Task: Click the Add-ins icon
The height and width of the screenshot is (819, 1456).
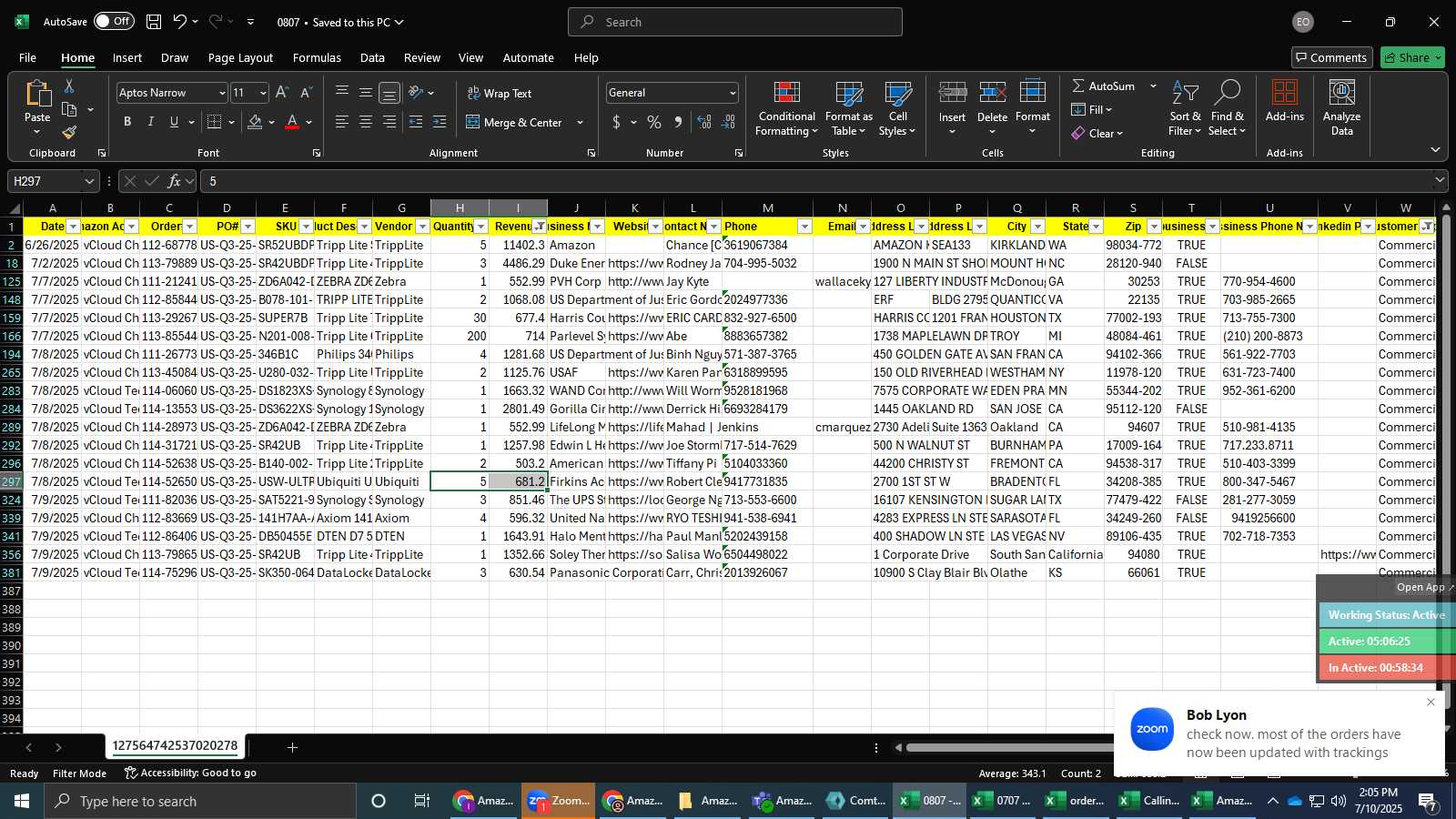Action: (1285, 100)
